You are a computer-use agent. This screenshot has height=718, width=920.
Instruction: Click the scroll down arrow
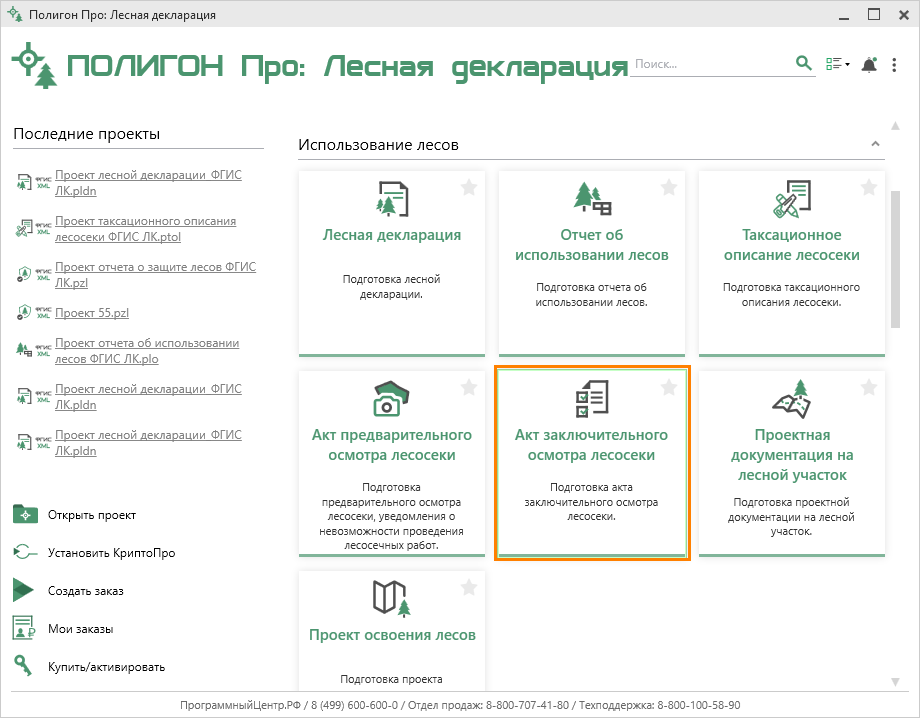coord(895,682)
